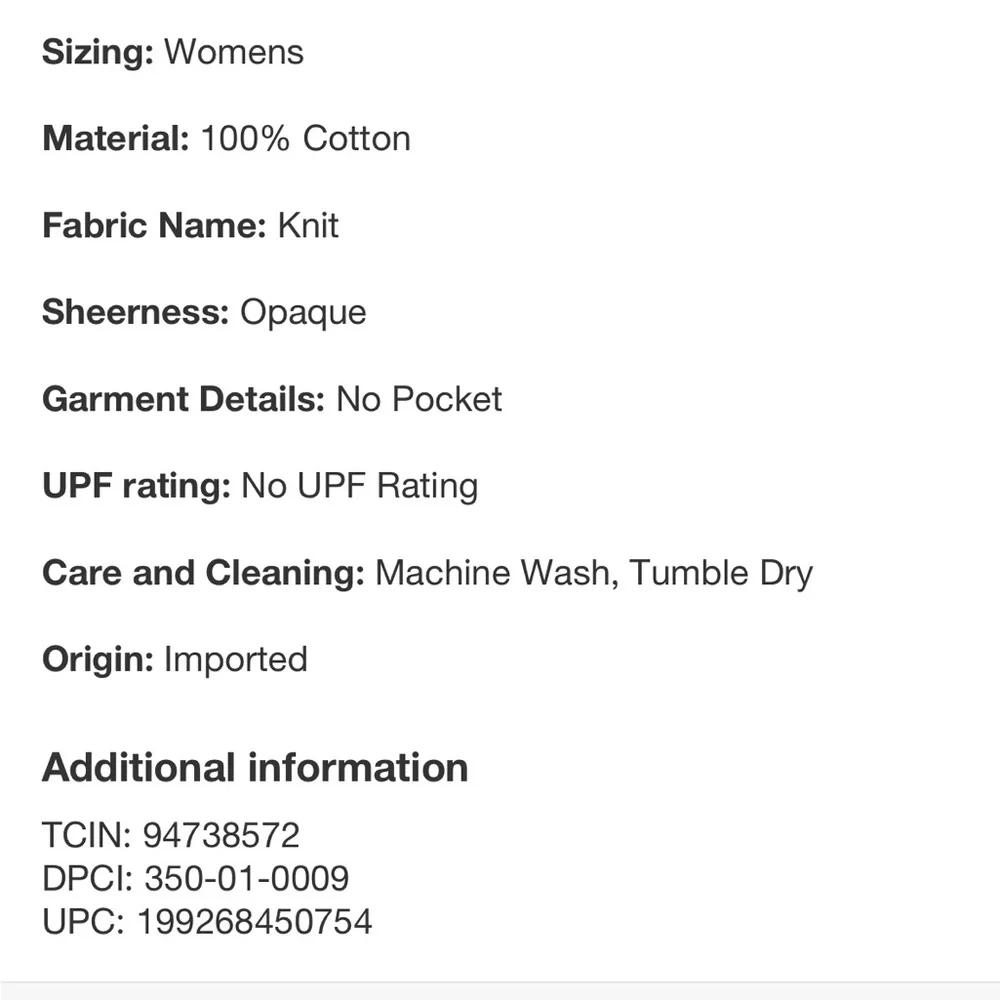This screenshot has width=1000, height=1000.
Task: Click the Sizing: Womens text
Action: pyautogui.click(x=173, y=52)
